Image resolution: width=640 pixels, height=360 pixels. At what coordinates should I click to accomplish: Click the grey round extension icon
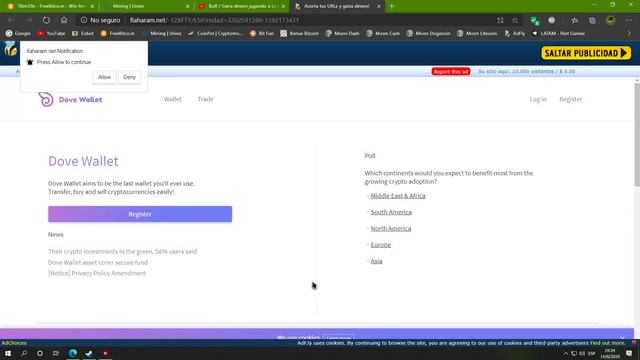pos(551,20)
